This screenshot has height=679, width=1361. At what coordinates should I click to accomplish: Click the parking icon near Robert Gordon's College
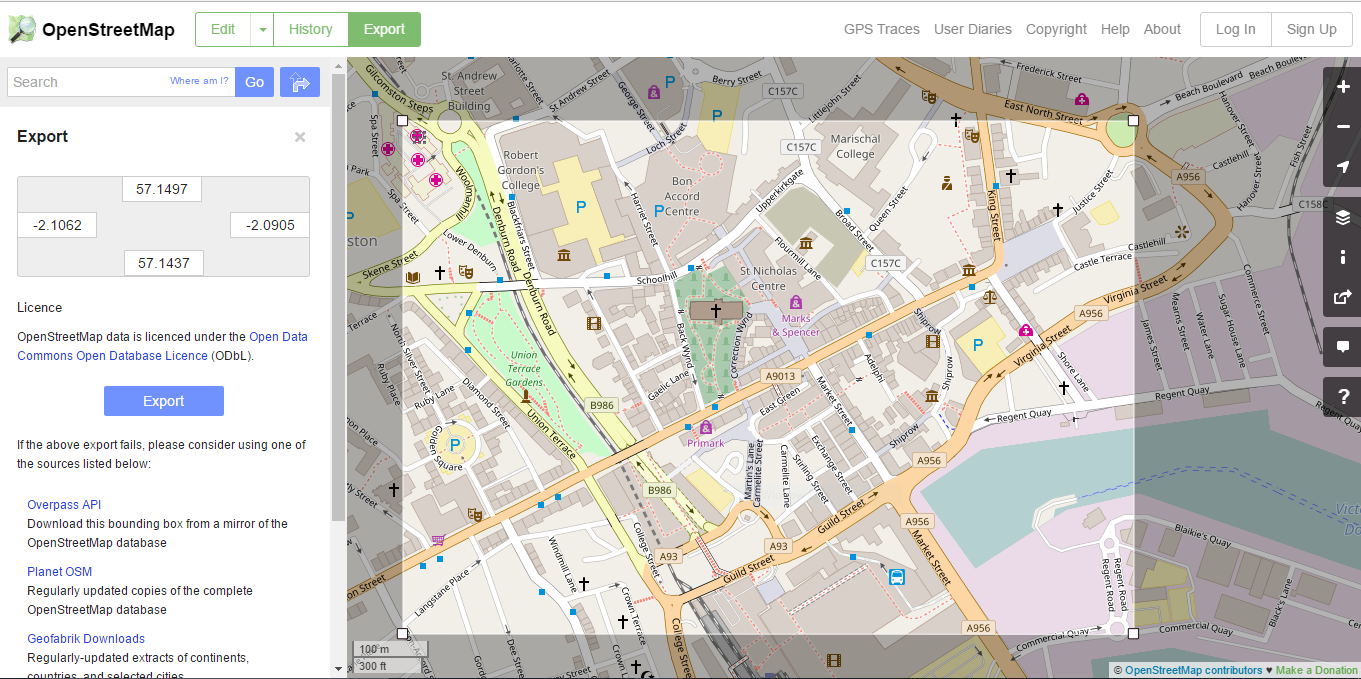coord(580,207)
